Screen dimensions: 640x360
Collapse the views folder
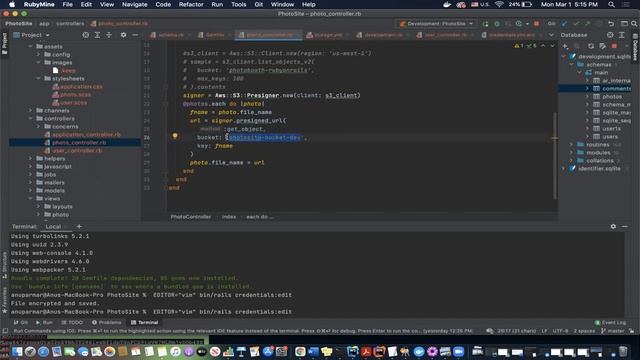(30, 198)
